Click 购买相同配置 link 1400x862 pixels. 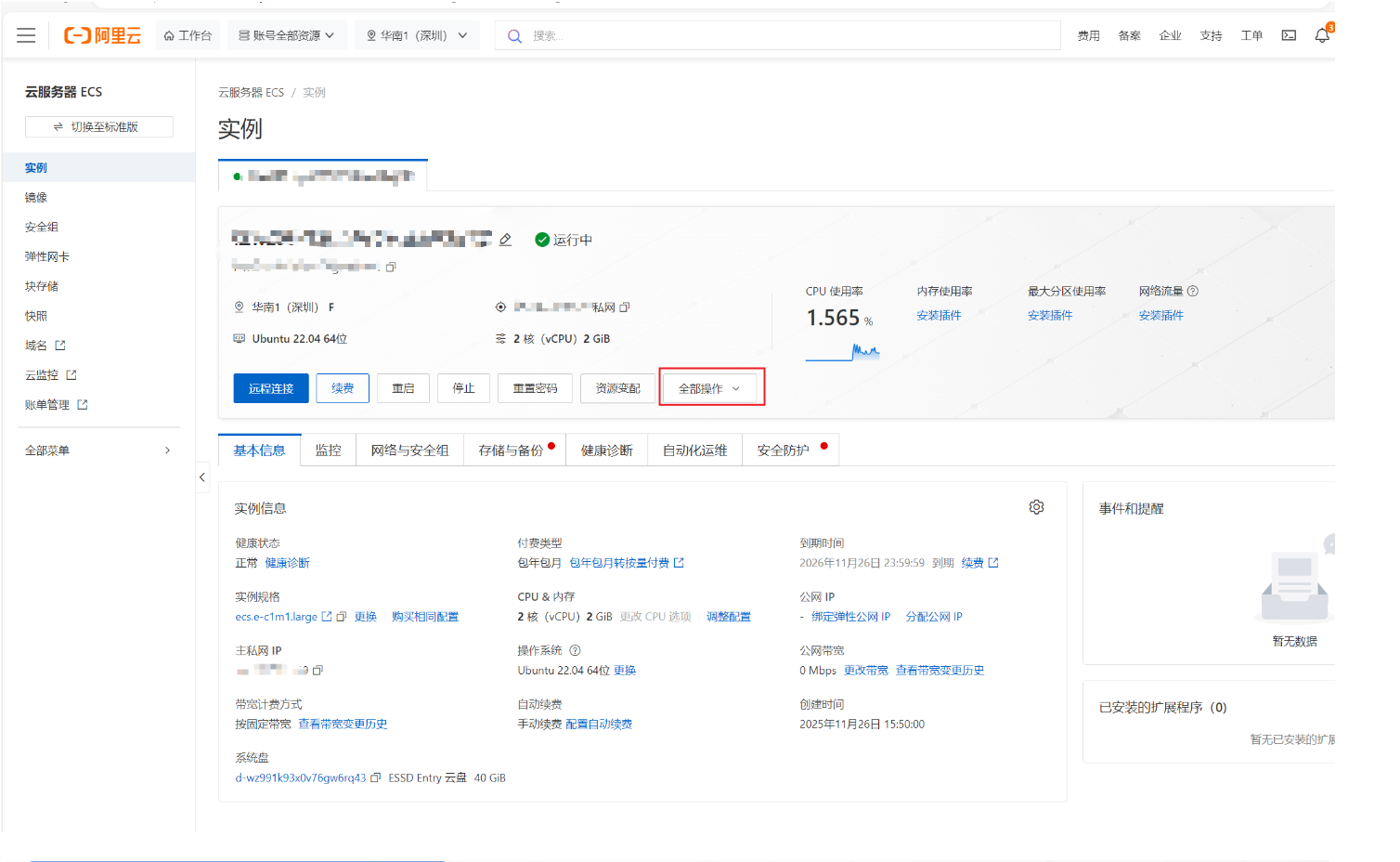coord(425,617)
